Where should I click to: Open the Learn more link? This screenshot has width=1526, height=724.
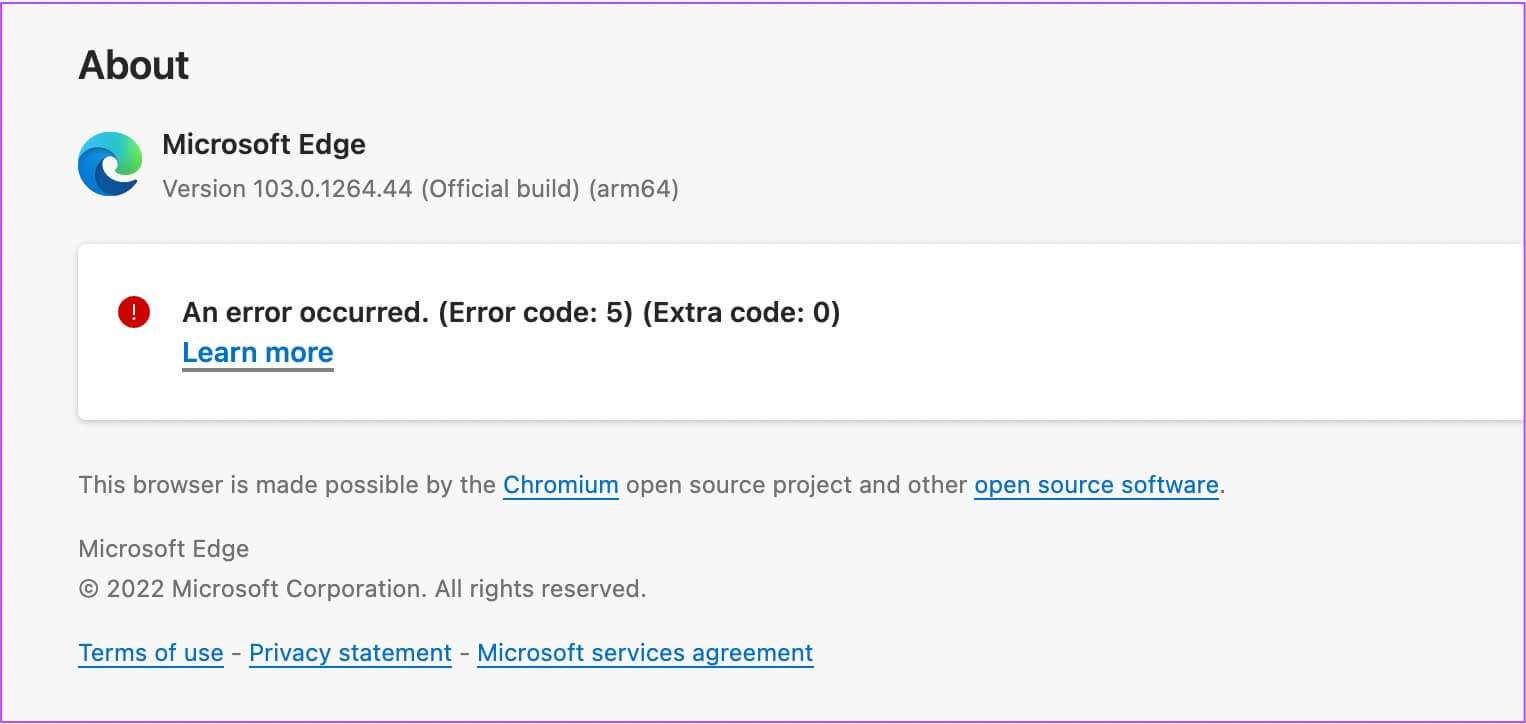click(257, 353)
